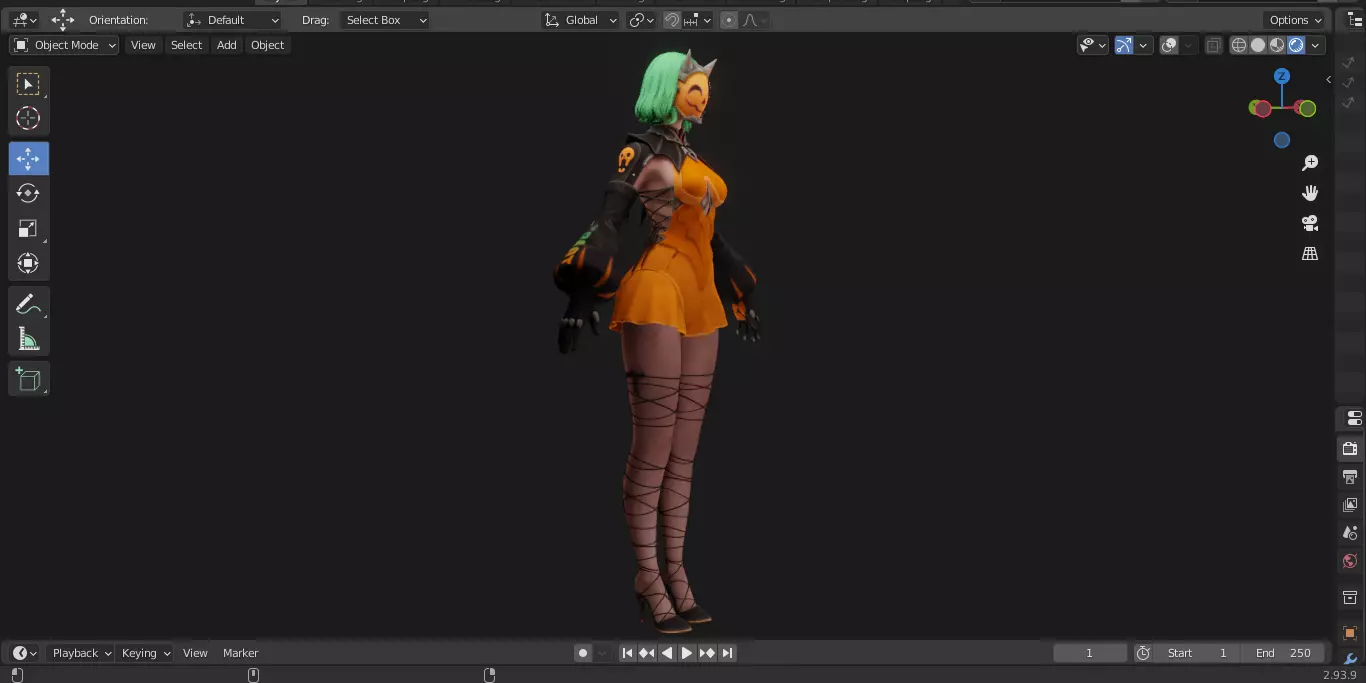Open the Object menu
The height and width of the screenshot is (683, 1366).
[x=267, y=45]
